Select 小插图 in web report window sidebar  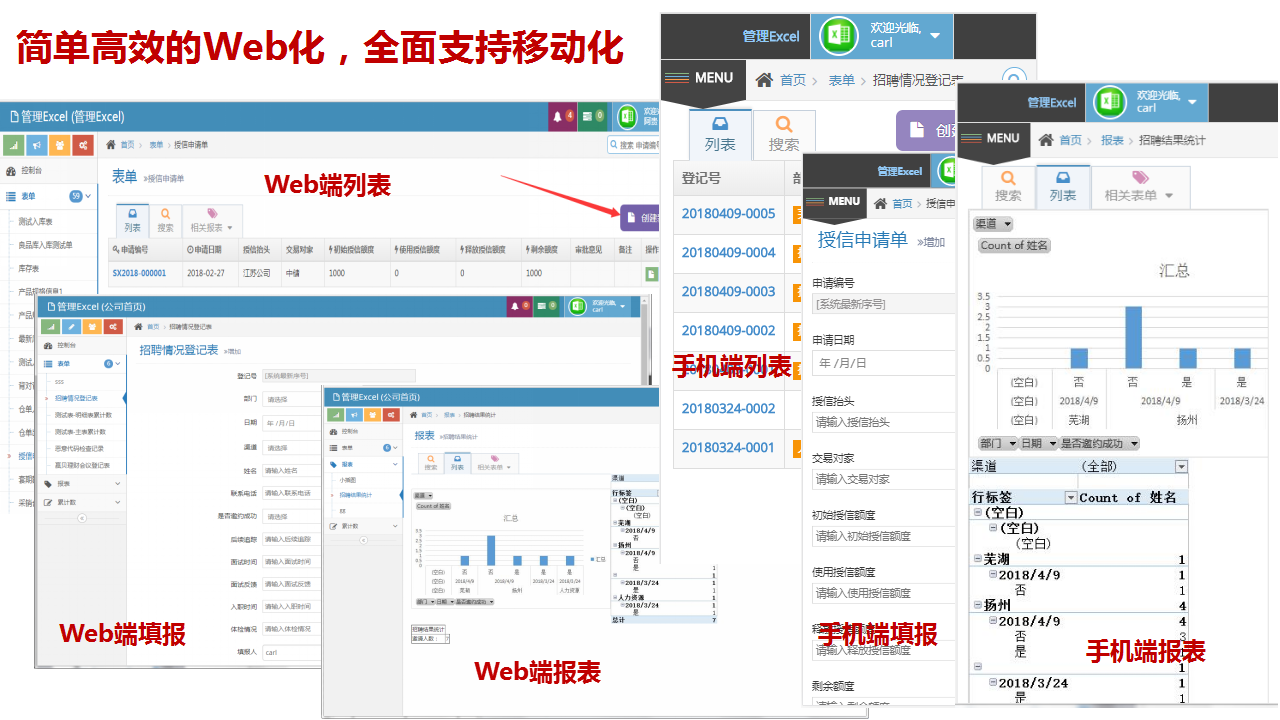coord(349,480)
